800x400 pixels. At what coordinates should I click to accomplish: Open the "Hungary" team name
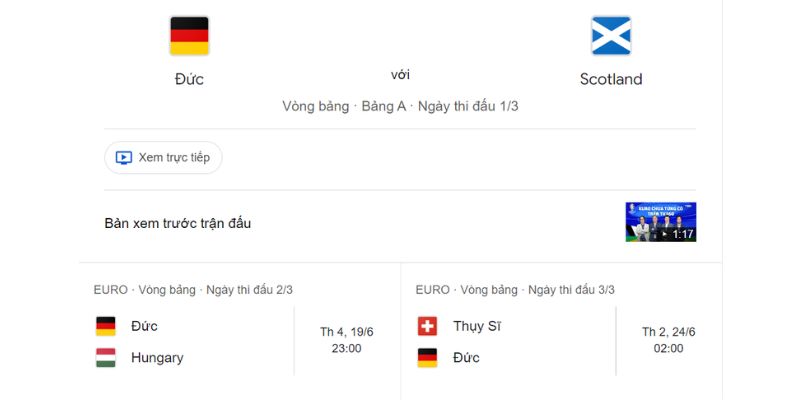click(x=157, y=357)
